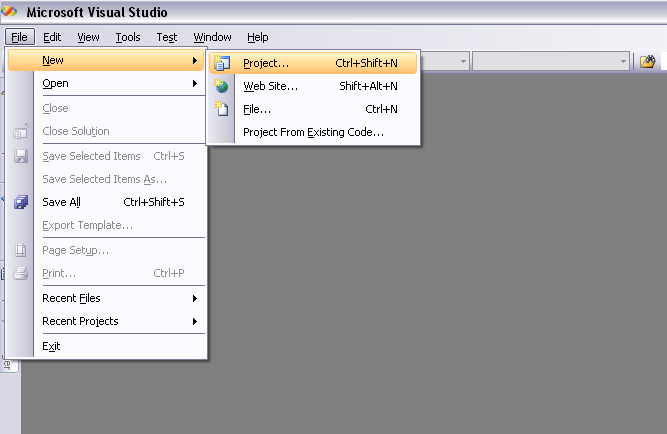Open the Tools menu
Image resolution: width=667 pixels, height=434 pixels.
point(128,37)
